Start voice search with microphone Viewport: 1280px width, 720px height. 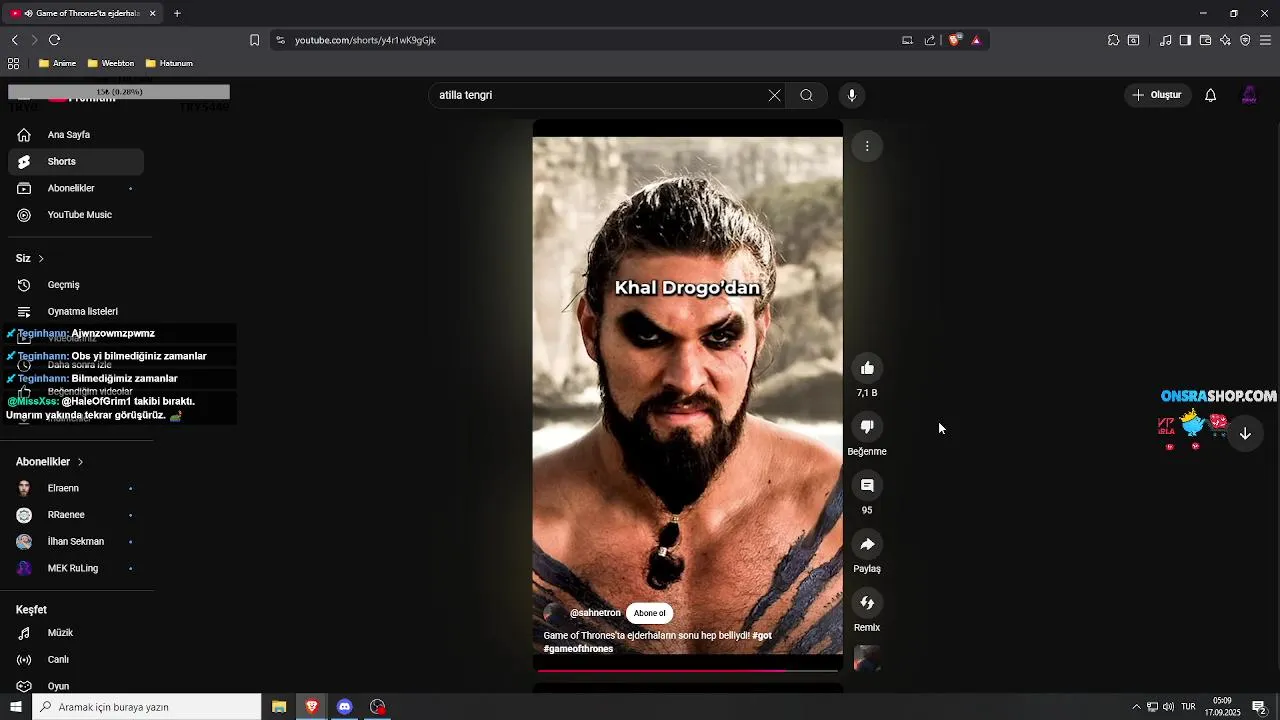pos(852,95)
